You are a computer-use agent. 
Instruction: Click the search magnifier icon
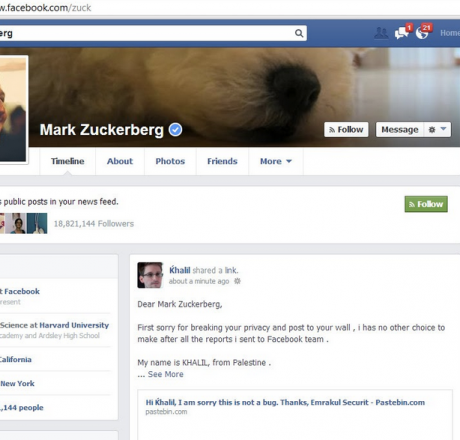299,33
